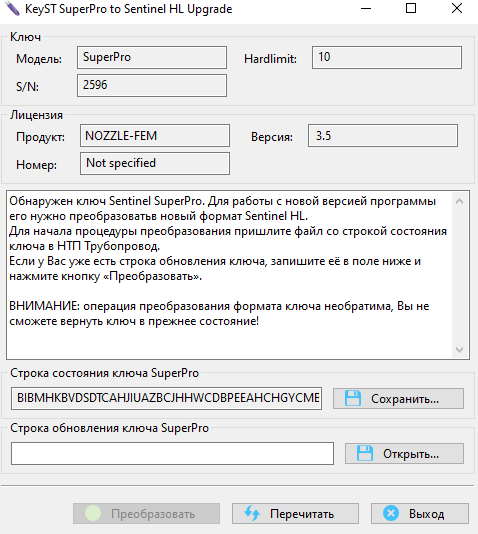The width and height of the screenshot is (478, 534).
Task: Click the Продукт field showing NOZZLE-FEM
Action: point(155,136)
